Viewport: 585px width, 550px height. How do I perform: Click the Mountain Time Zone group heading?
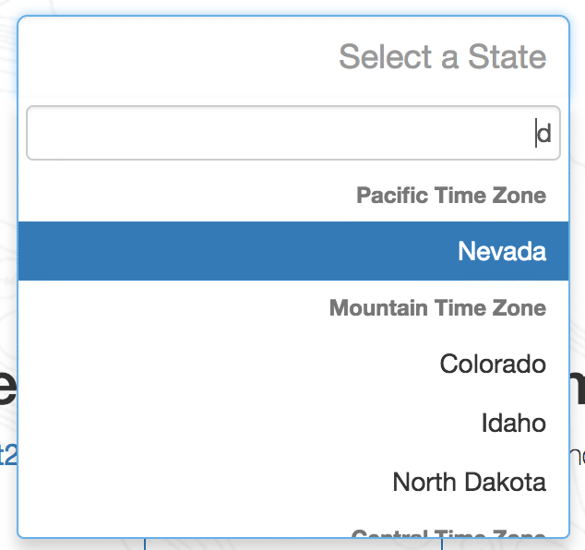tap(438, 308)
